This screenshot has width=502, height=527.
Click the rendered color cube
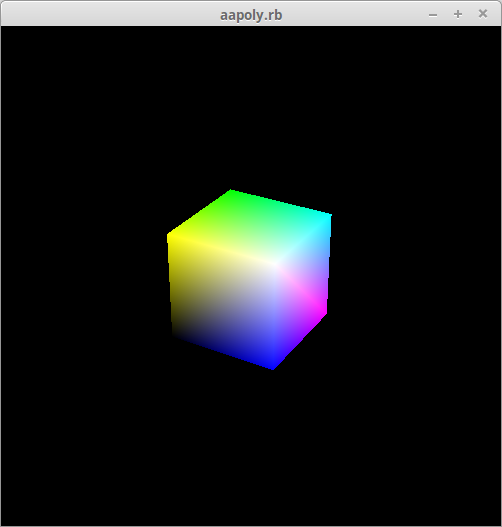coord(249,280)
